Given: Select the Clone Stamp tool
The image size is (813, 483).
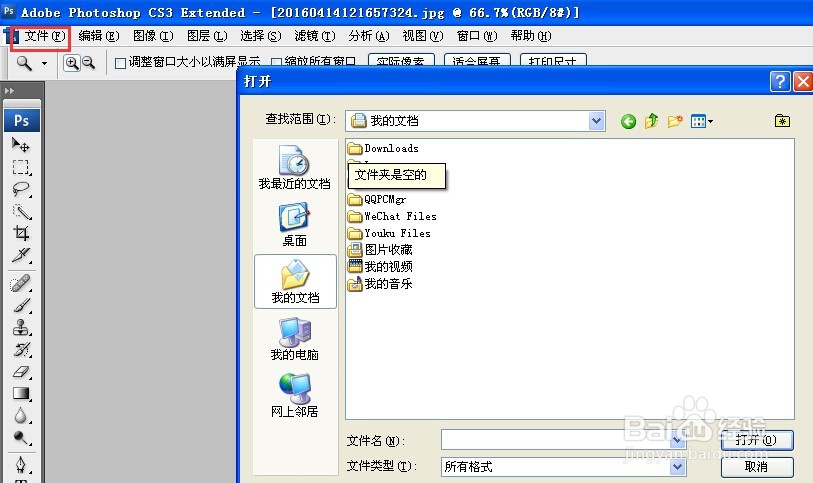Looking at the screenshot, I should coord(21,328).
